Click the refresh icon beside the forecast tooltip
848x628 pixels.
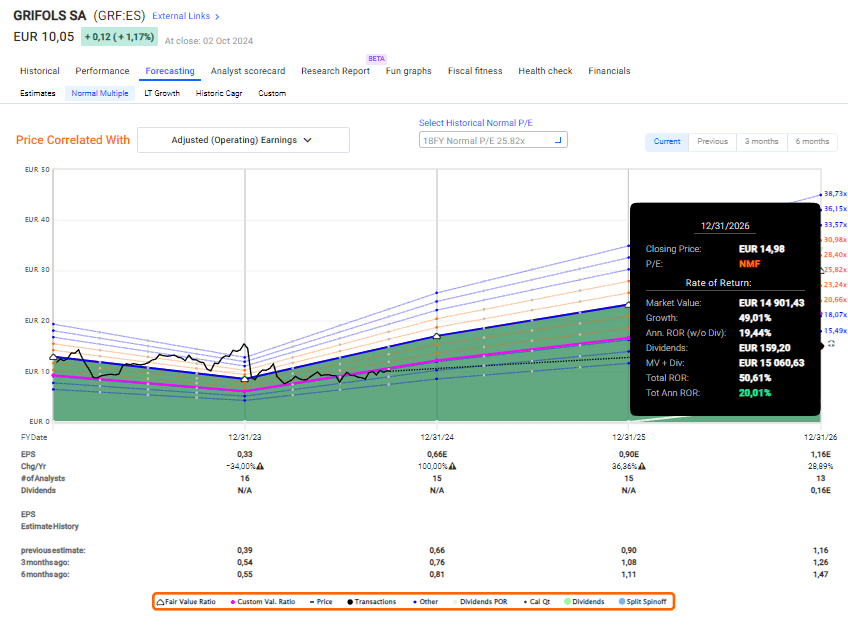click(831, 342)
